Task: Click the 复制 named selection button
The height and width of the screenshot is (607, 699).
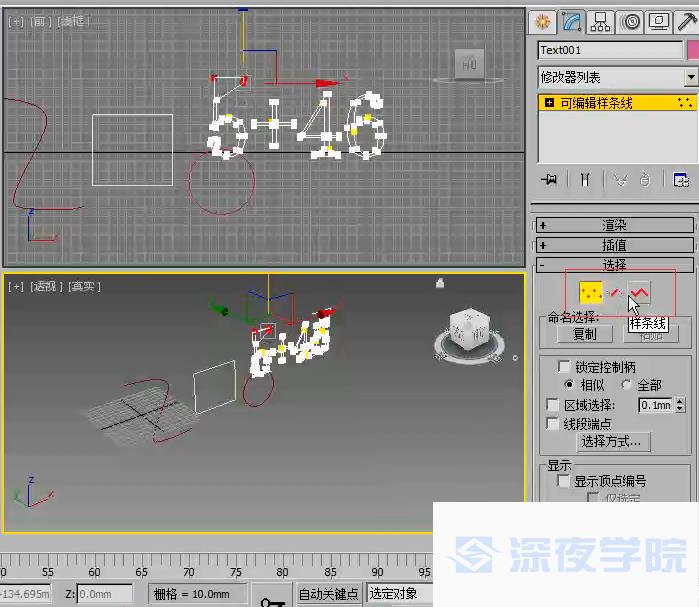Action: coord(584,334)
